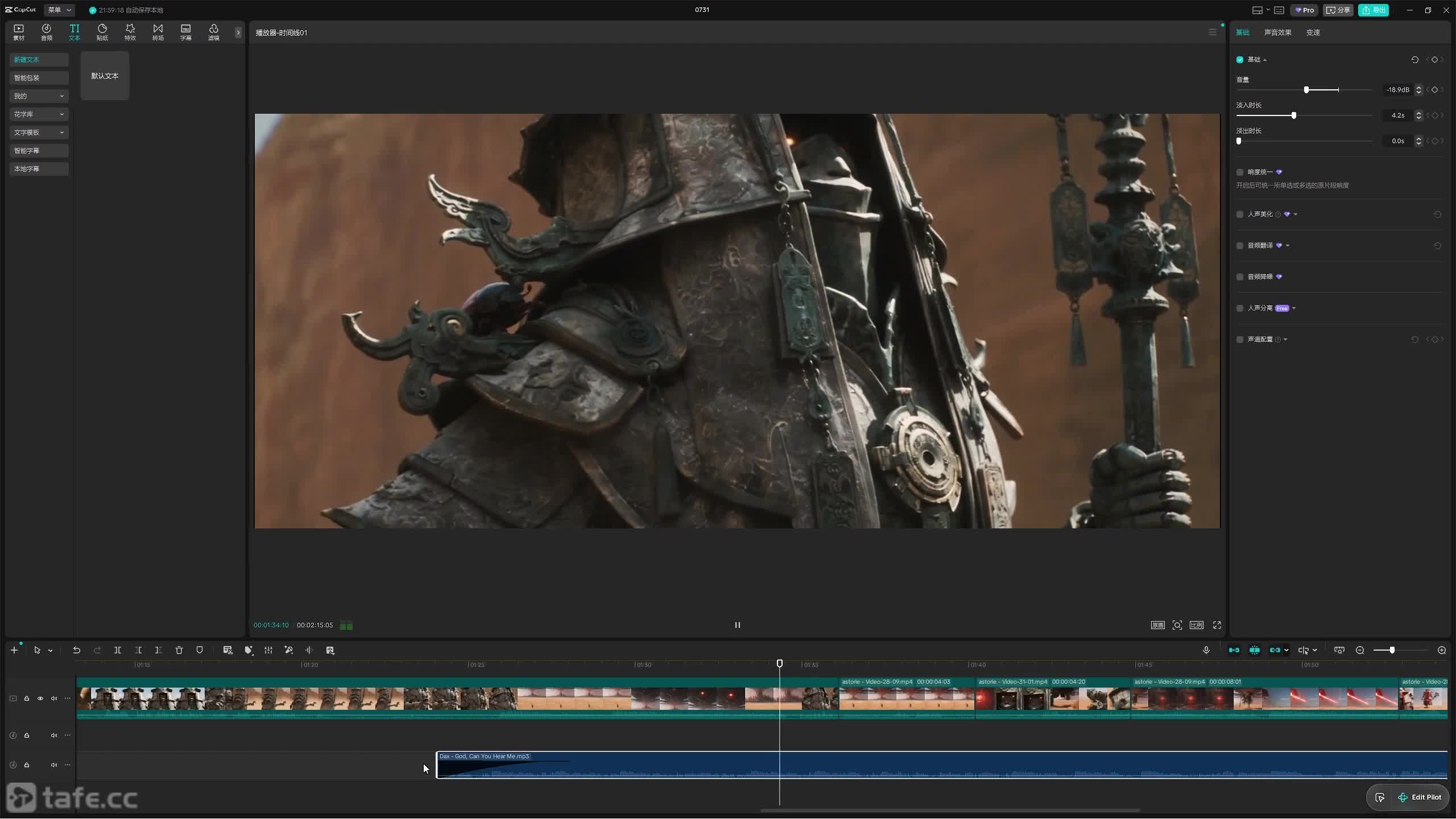Click the 原画 original quality button
The height and width of the screenshot is (819, 1456).
tap(1157, 625)
